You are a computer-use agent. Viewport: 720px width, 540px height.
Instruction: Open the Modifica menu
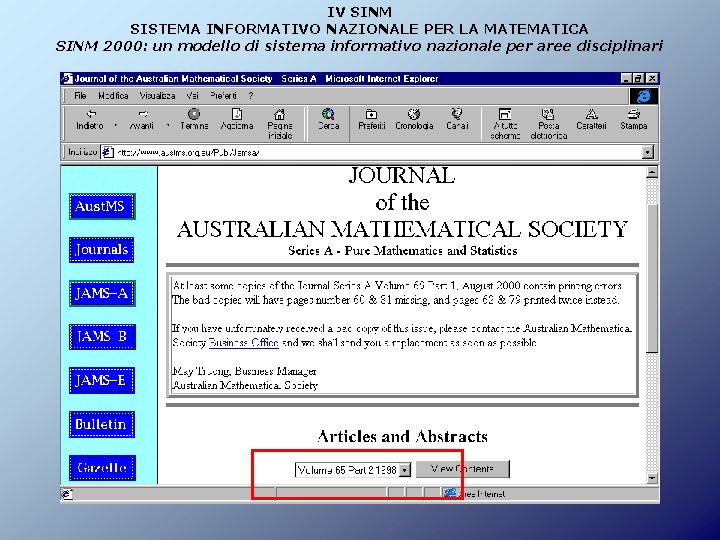coord(113,96)
